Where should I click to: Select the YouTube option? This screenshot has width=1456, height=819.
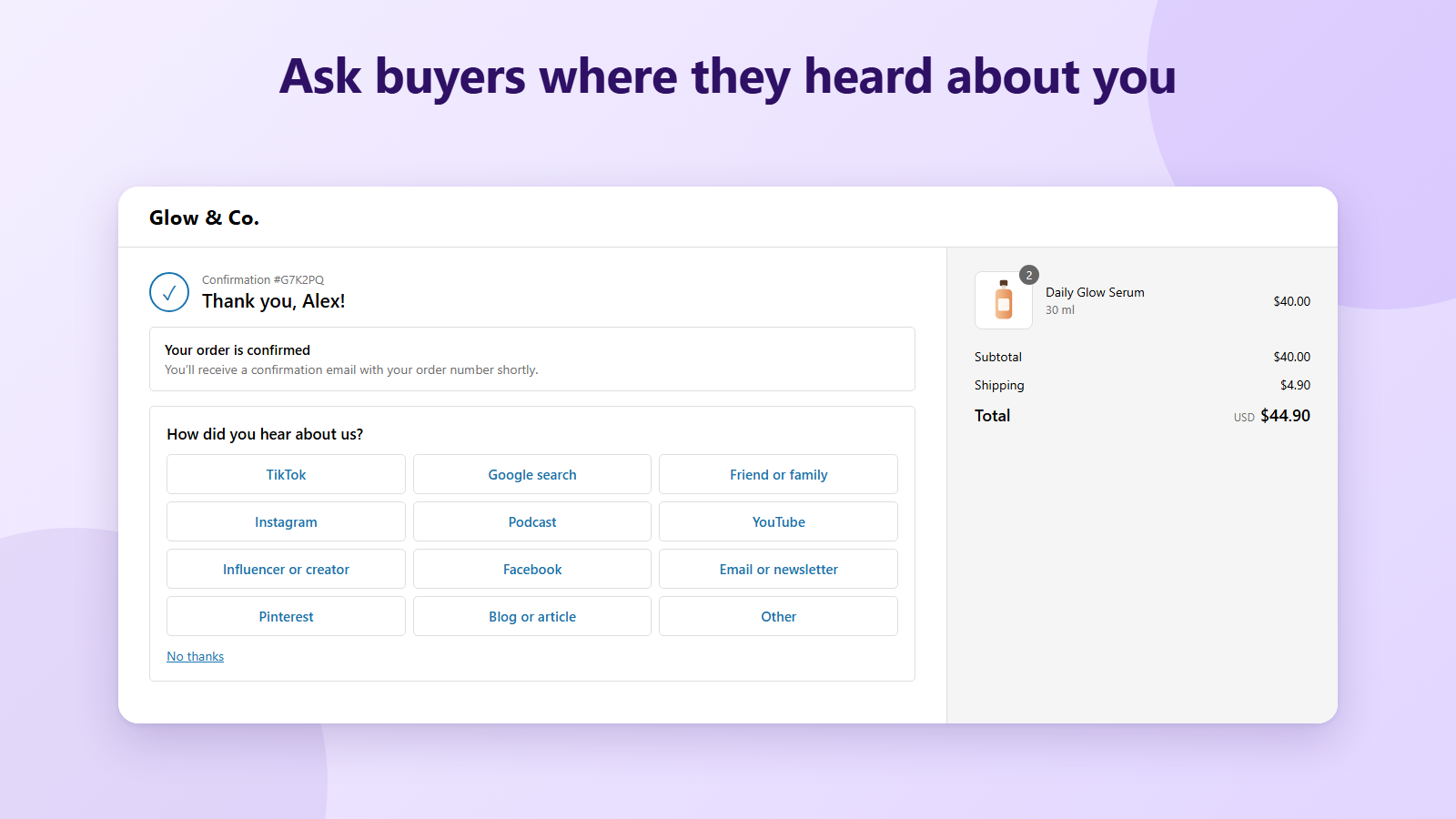[778, 521]
